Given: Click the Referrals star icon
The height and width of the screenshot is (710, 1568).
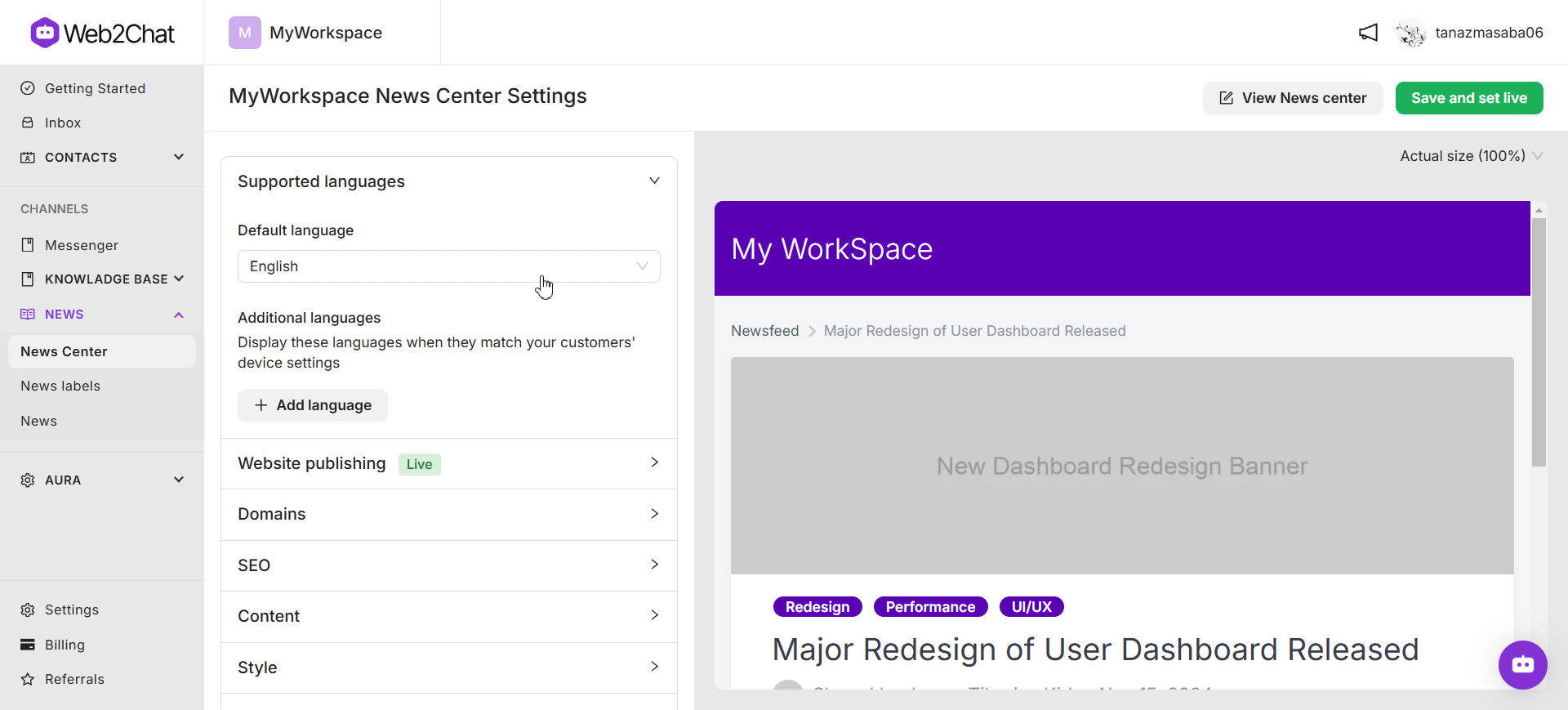Looking at the screenshot, I should (x=28, y=679).
